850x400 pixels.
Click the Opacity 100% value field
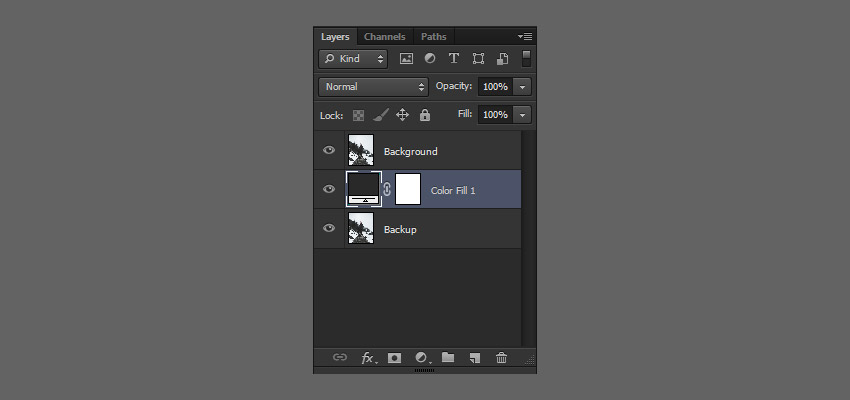[x=495, y=87]
